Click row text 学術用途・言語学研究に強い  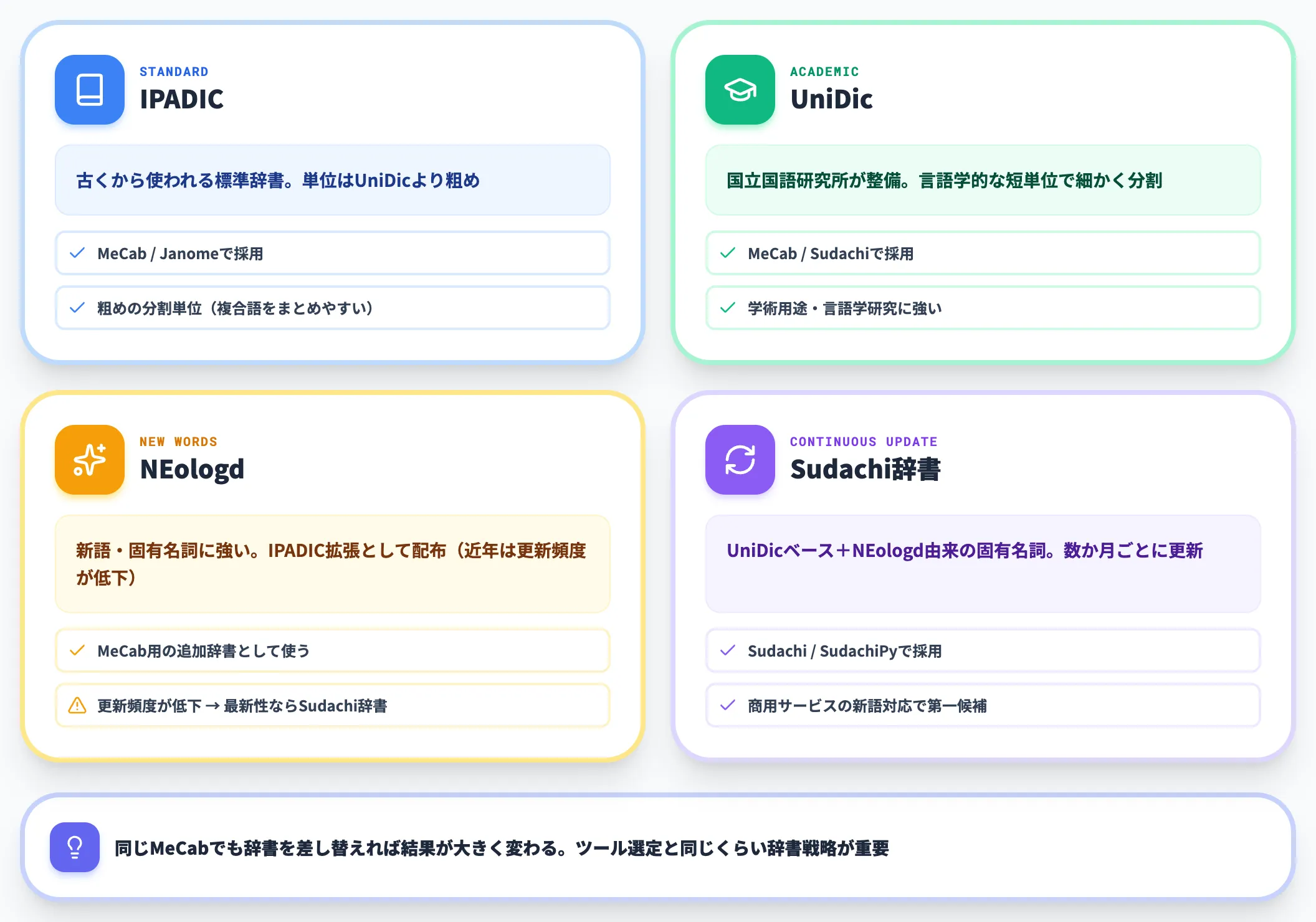845,308
